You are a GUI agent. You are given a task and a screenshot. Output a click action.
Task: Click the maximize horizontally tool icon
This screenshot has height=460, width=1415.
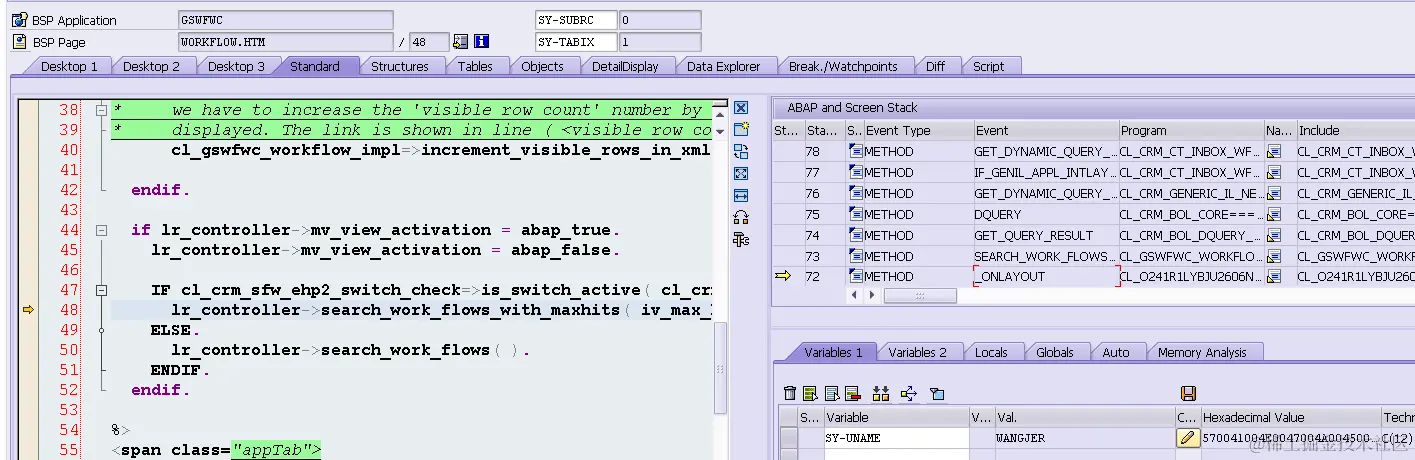coord(741,195)
